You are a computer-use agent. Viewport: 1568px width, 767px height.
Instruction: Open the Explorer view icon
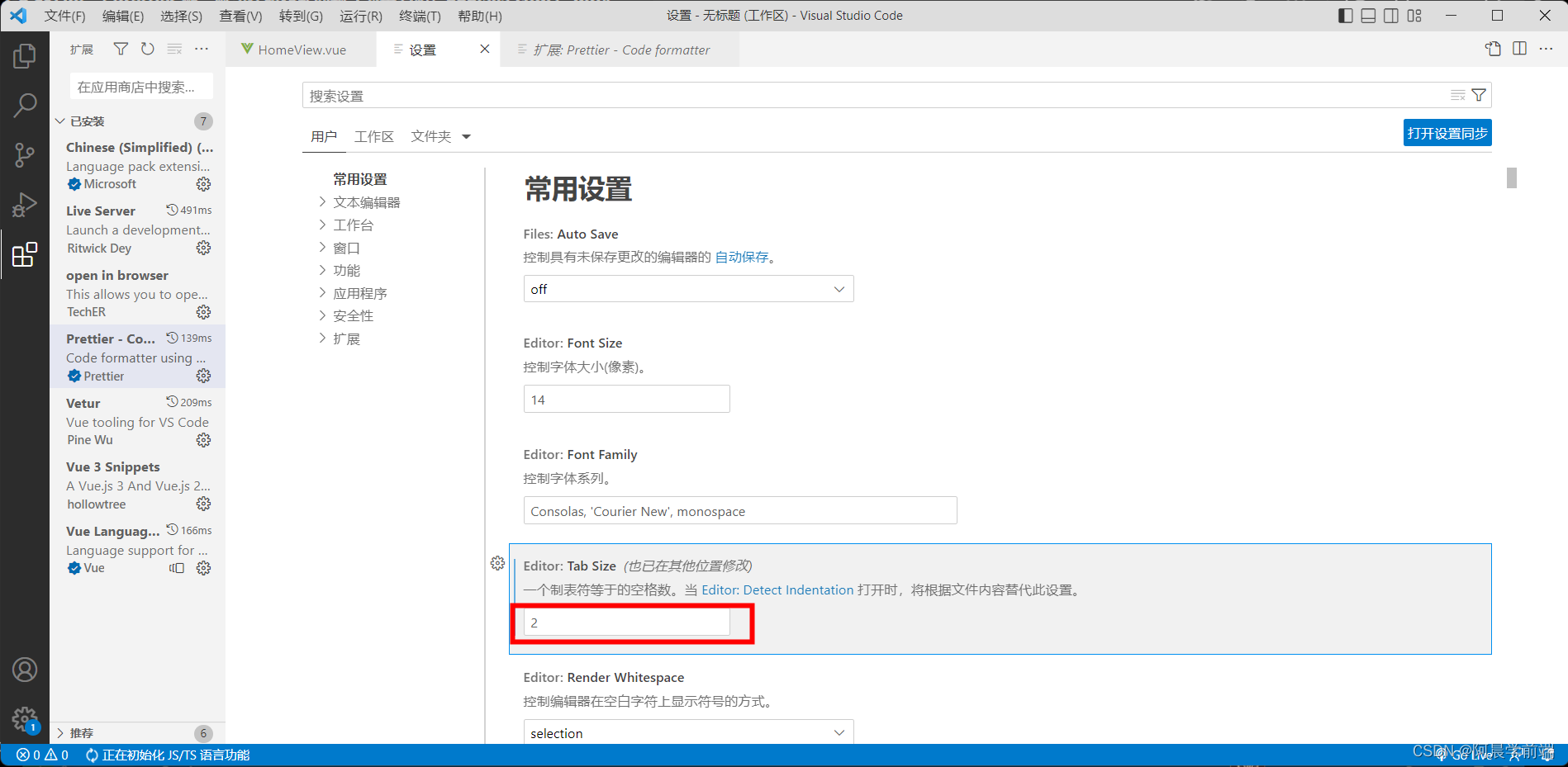(25, 55)
